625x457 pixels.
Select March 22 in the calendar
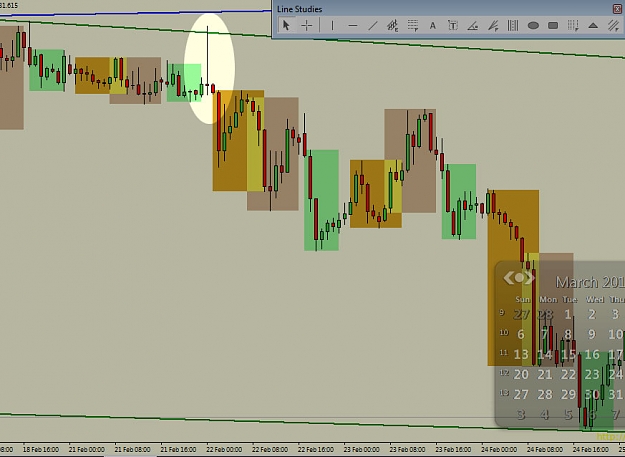click(x=568, y=375)
